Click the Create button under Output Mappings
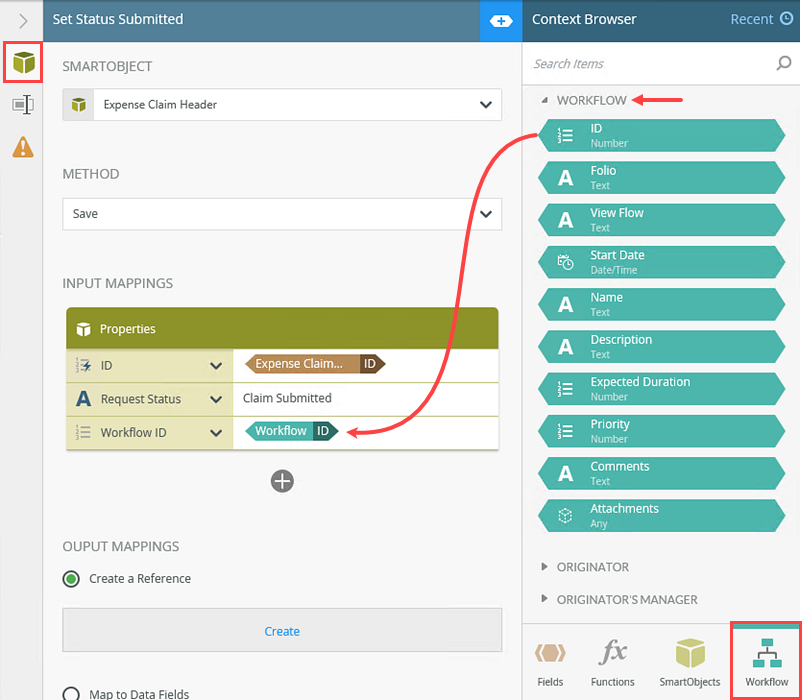Viewport: 802px width, 700px height. 282,631
